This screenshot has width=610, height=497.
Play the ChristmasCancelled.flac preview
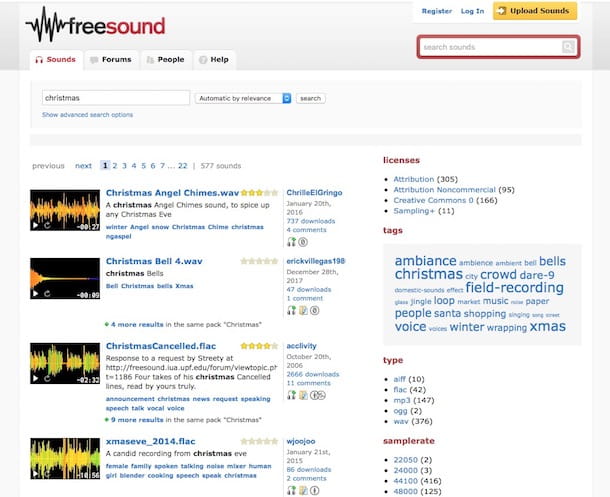pyautogui.click(x=36, y=378)
